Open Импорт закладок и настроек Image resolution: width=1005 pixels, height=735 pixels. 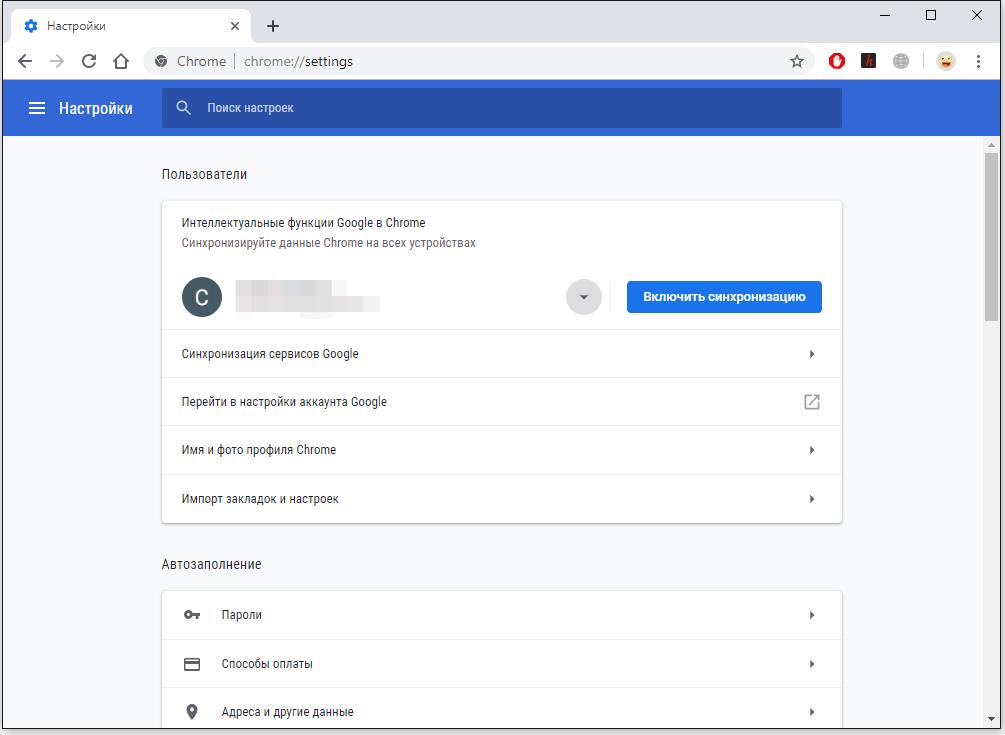[501, 499]
